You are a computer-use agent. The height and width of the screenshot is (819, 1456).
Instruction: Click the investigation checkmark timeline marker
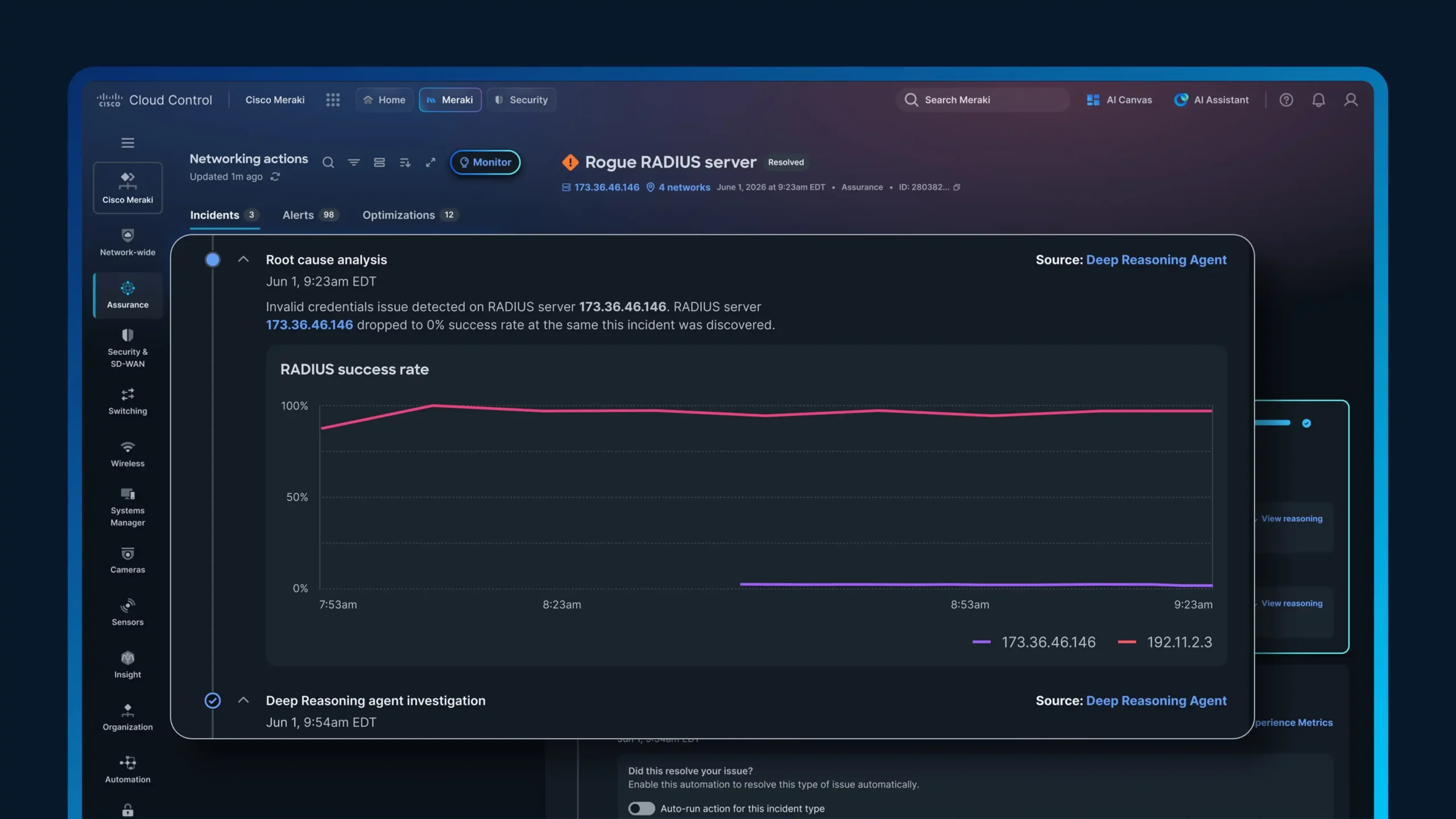[x=213, y=700]
